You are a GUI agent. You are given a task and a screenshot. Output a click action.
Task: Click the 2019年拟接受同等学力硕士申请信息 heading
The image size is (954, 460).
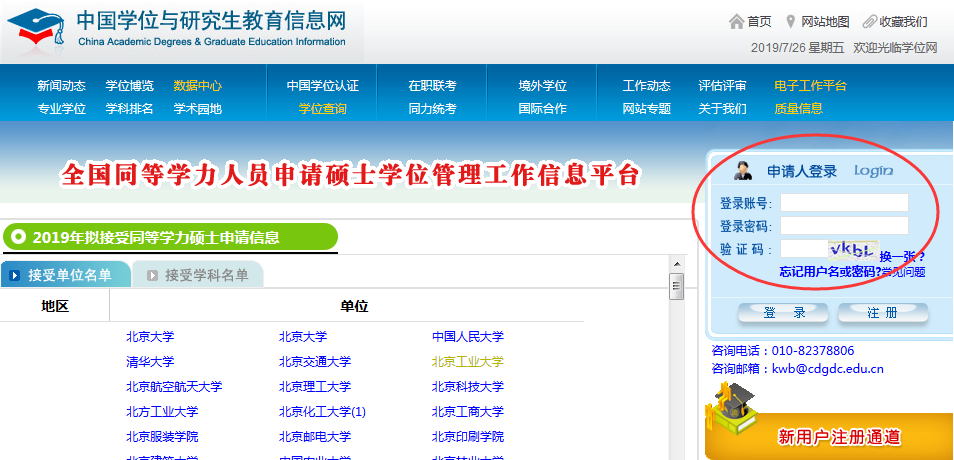156,237
